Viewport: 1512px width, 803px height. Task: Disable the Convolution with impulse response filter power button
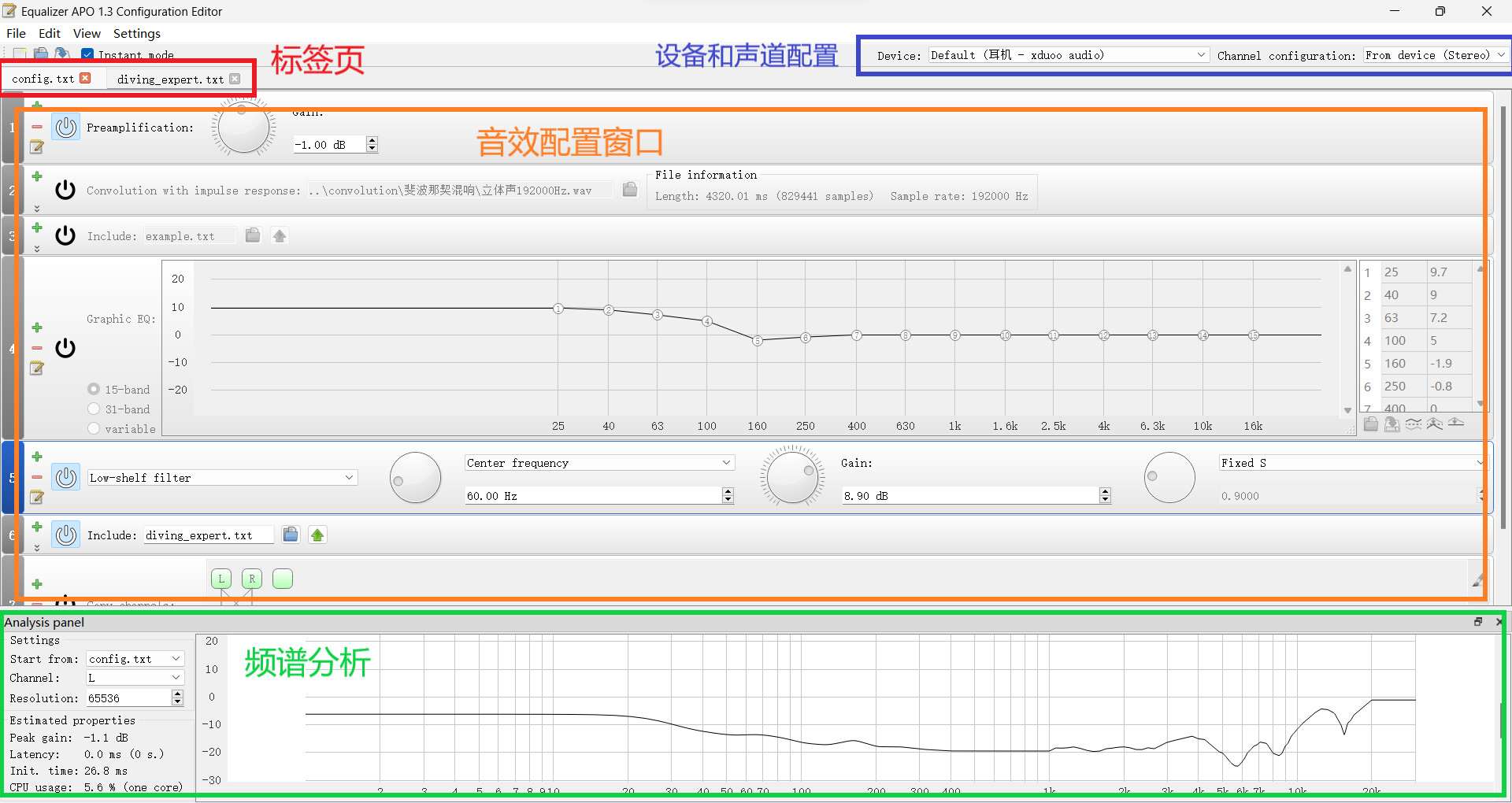click(x=65, y=190)
